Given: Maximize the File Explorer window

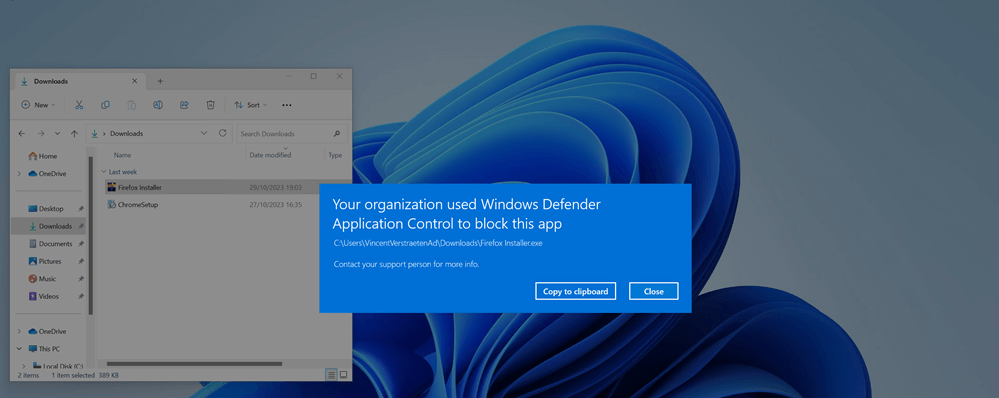Looking at the screenshot, I should (313, 76).
